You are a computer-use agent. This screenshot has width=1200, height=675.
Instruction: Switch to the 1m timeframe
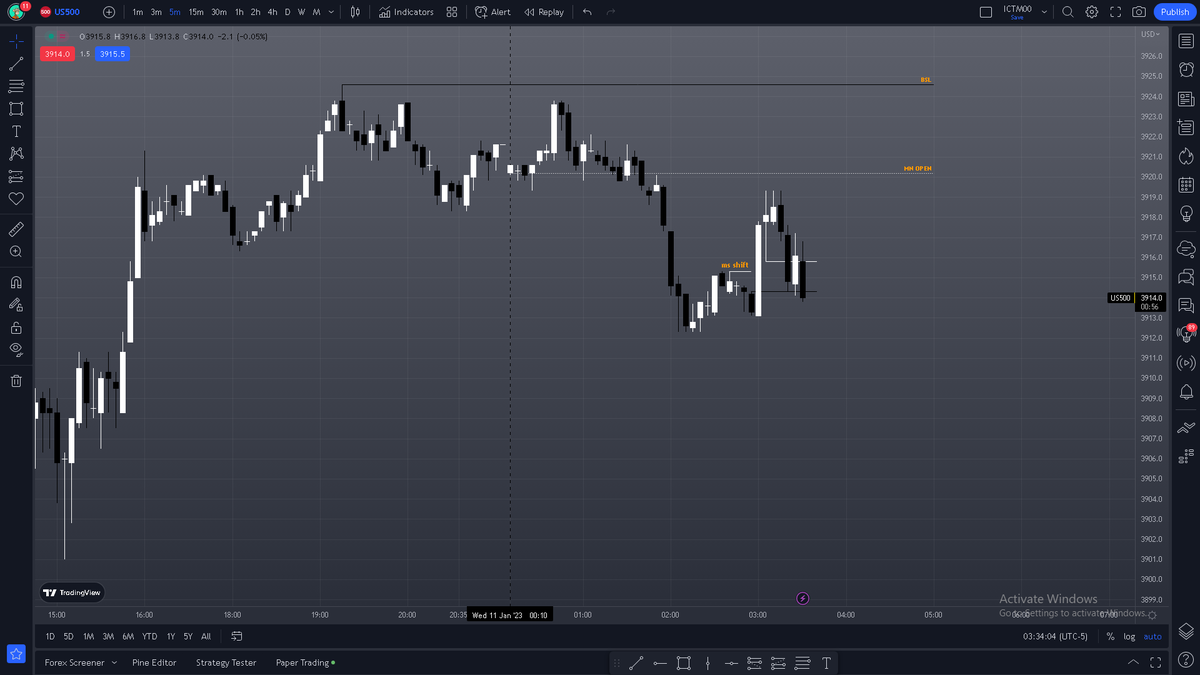click(138, 12)
